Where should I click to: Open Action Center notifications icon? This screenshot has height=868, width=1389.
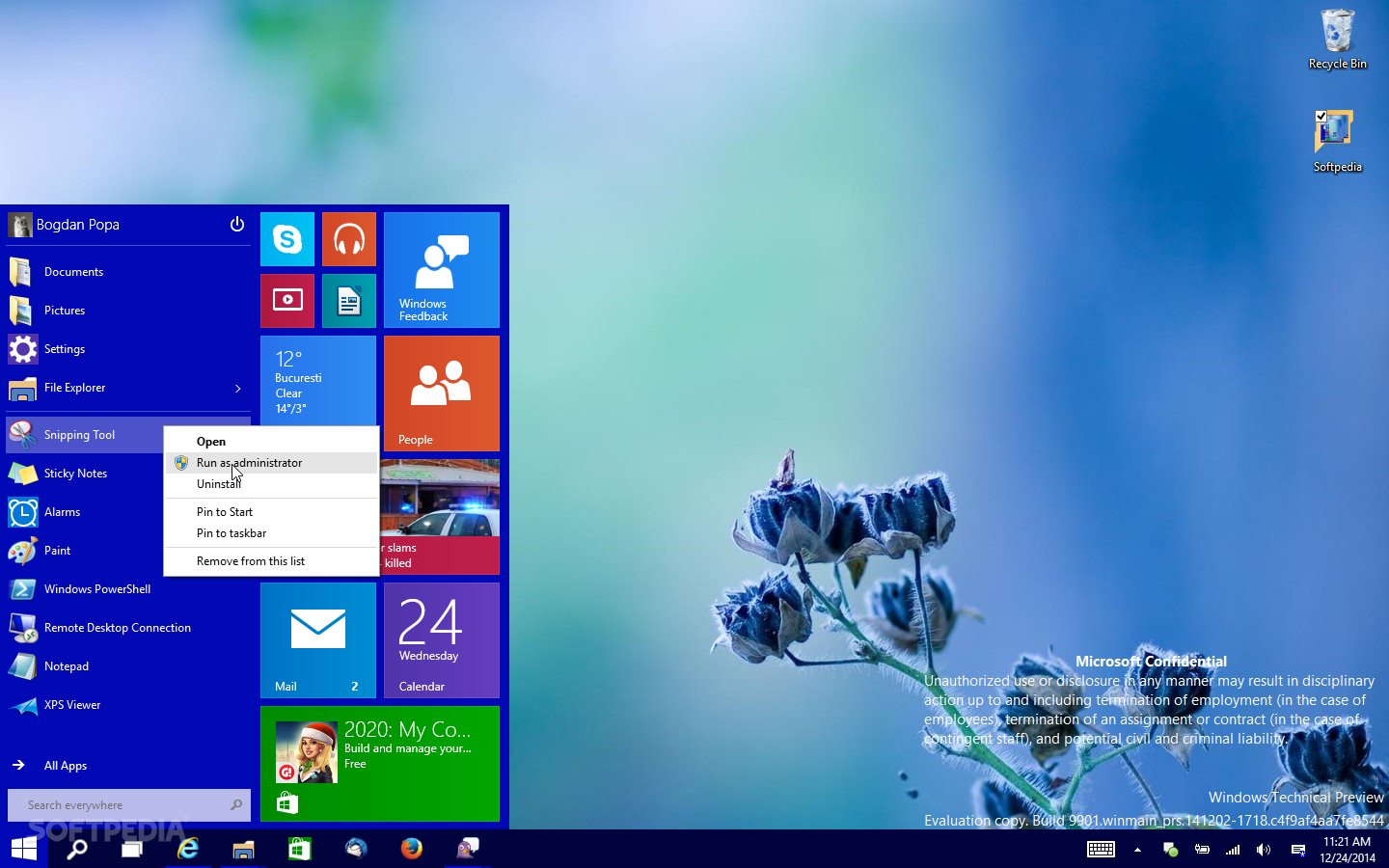1298,850
